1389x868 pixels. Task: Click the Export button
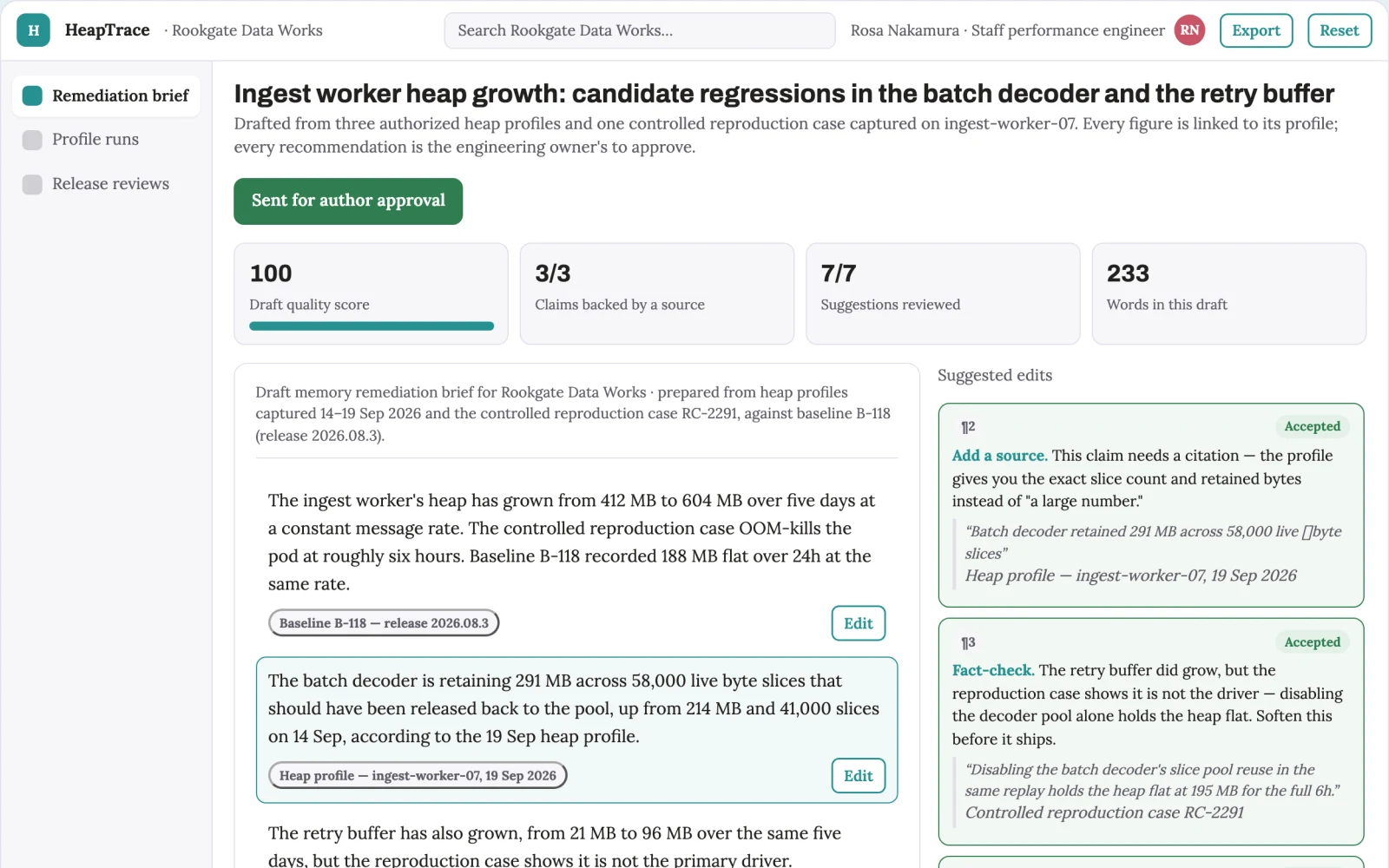pyautogui.click(x=1256, y=30)
